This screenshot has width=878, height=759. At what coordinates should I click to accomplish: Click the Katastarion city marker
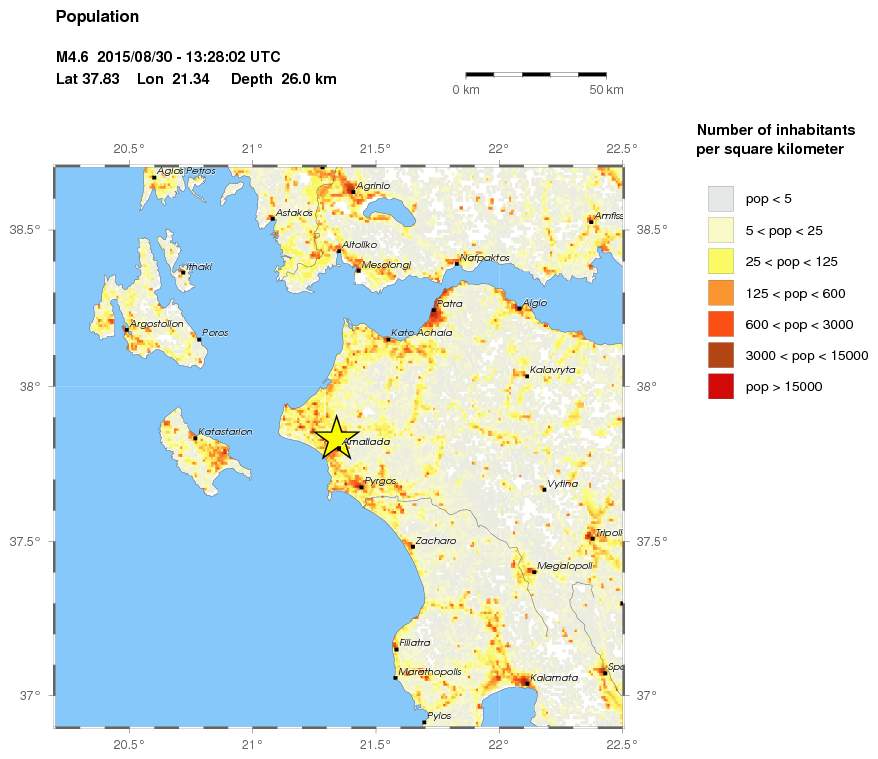[195, 438]
